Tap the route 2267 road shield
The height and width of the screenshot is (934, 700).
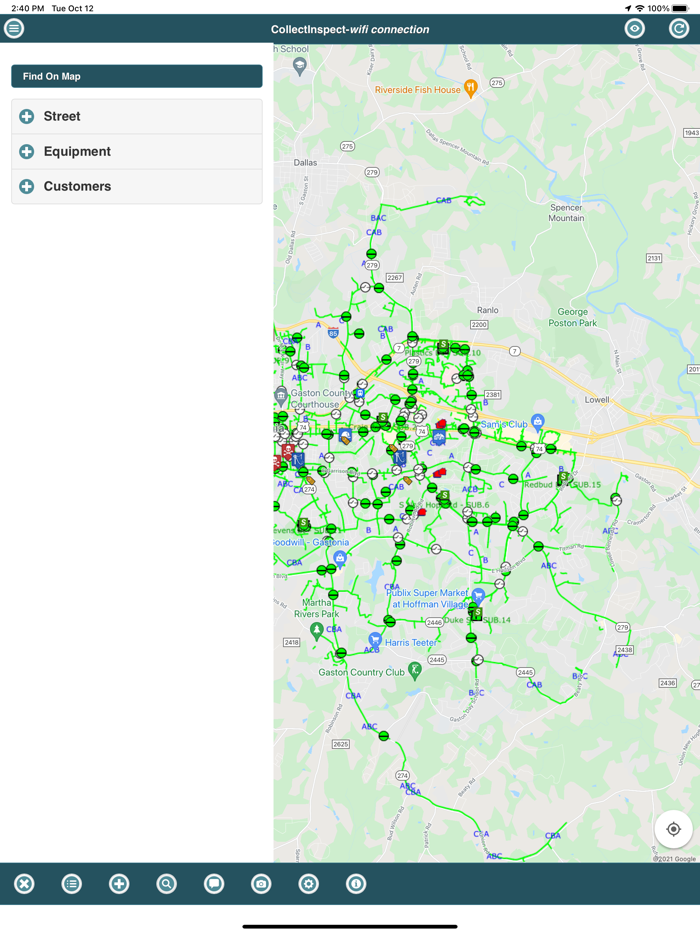(395, 278)
